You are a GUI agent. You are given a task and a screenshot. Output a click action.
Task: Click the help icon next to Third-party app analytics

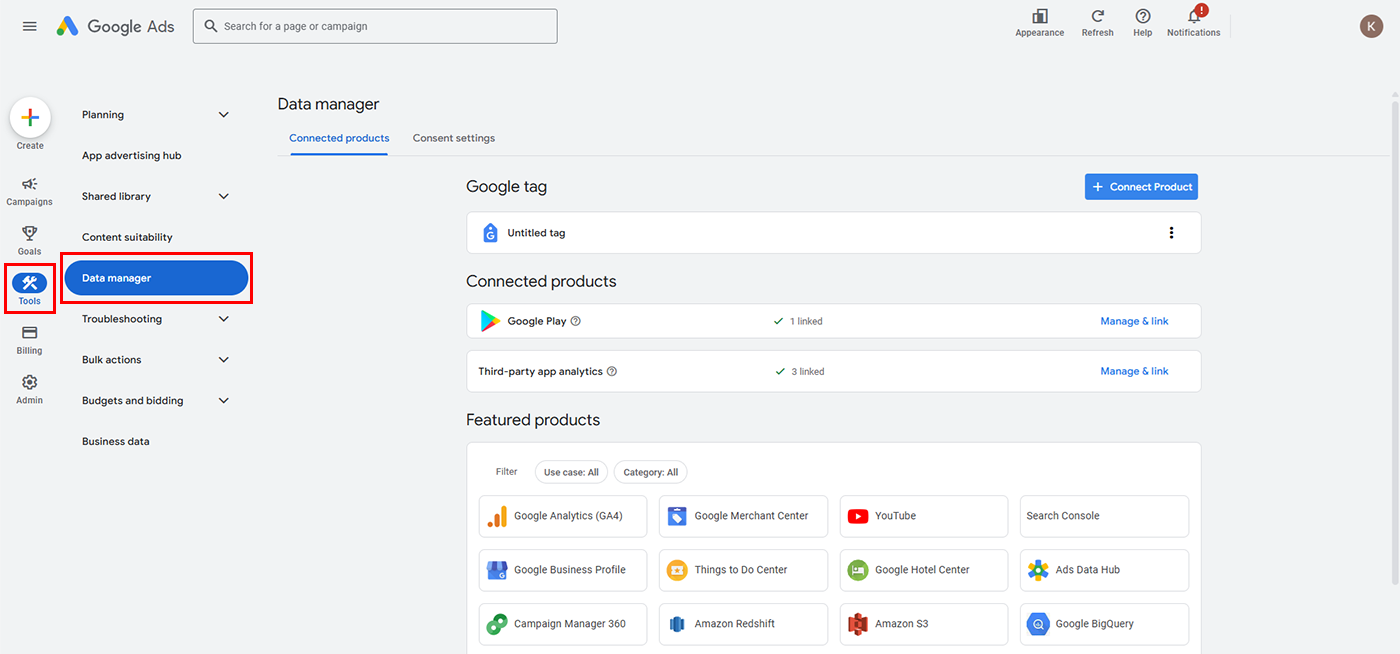612,371
